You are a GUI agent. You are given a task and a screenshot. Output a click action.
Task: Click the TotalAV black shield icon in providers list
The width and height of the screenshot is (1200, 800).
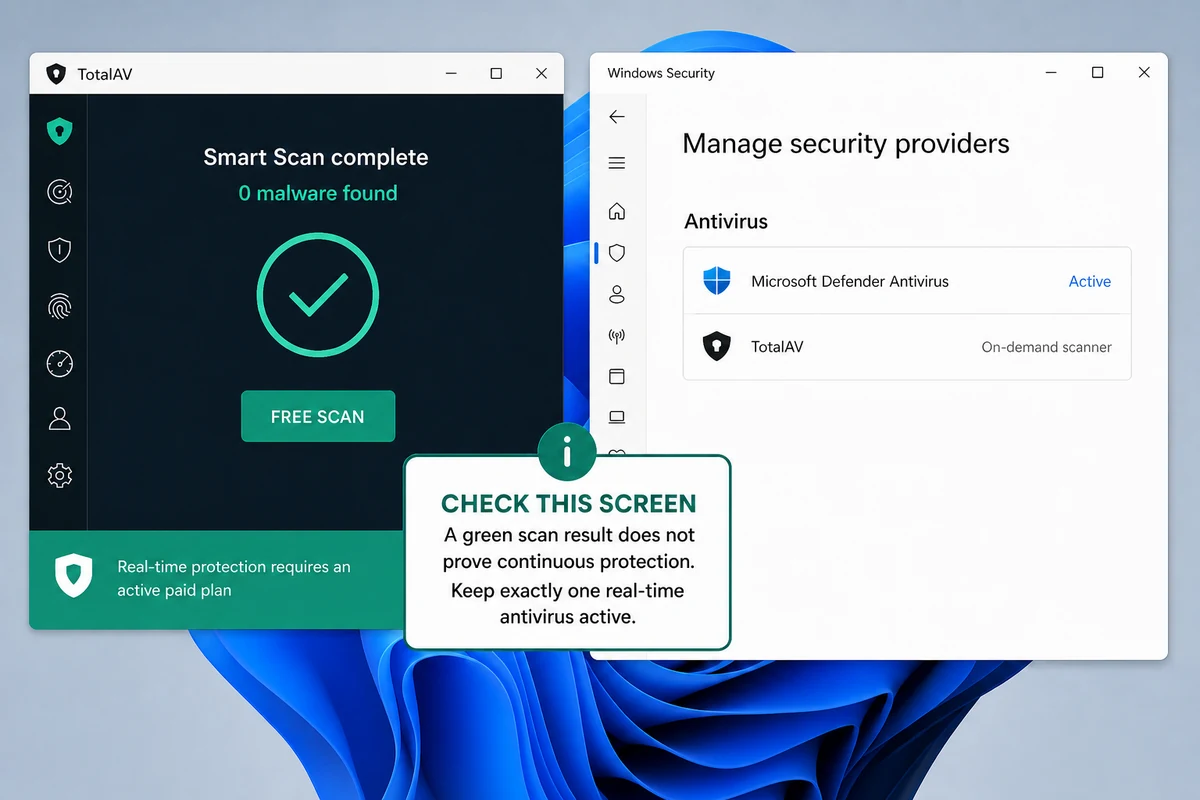coord(717,347)
